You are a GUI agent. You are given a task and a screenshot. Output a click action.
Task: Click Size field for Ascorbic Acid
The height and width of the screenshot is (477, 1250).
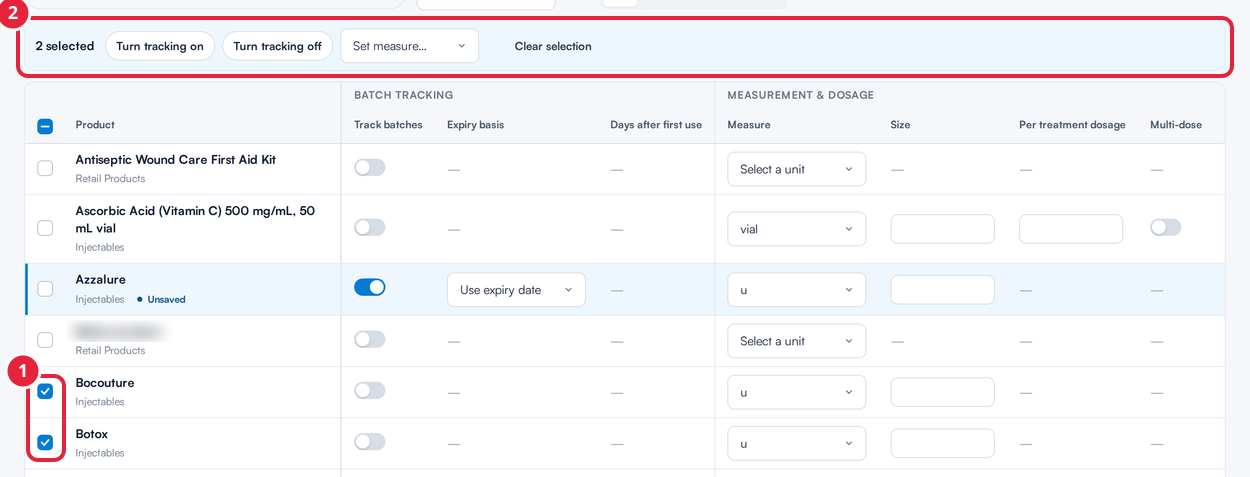[943, 229]
